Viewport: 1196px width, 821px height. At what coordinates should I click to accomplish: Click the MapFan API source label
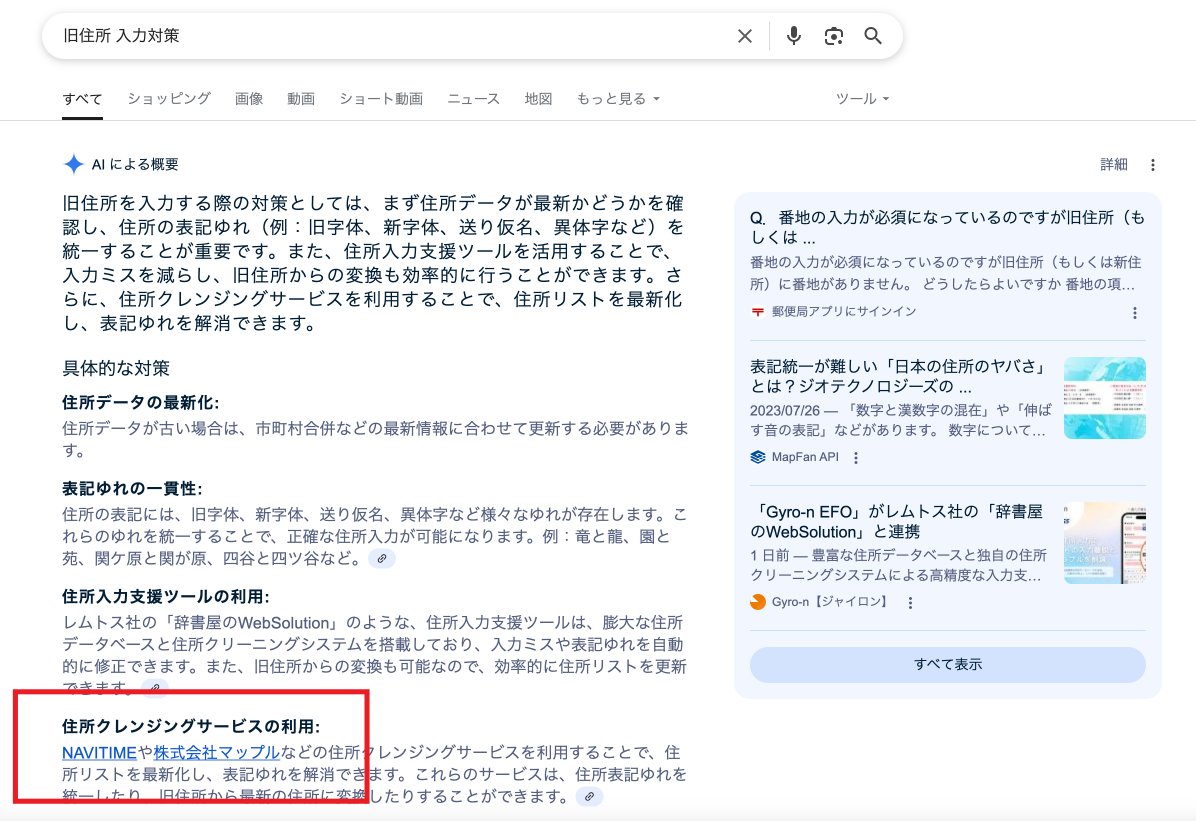coord(805,457)
